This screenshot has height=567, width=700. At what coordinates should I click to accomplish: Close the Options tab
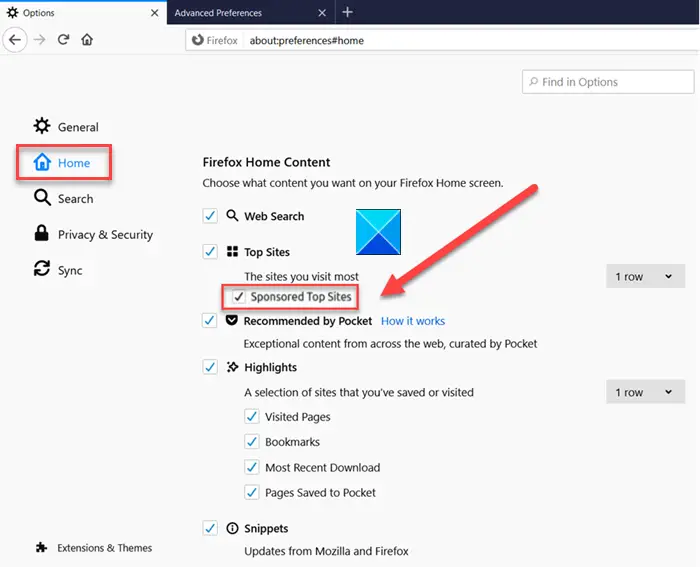(x=154, y=13)
